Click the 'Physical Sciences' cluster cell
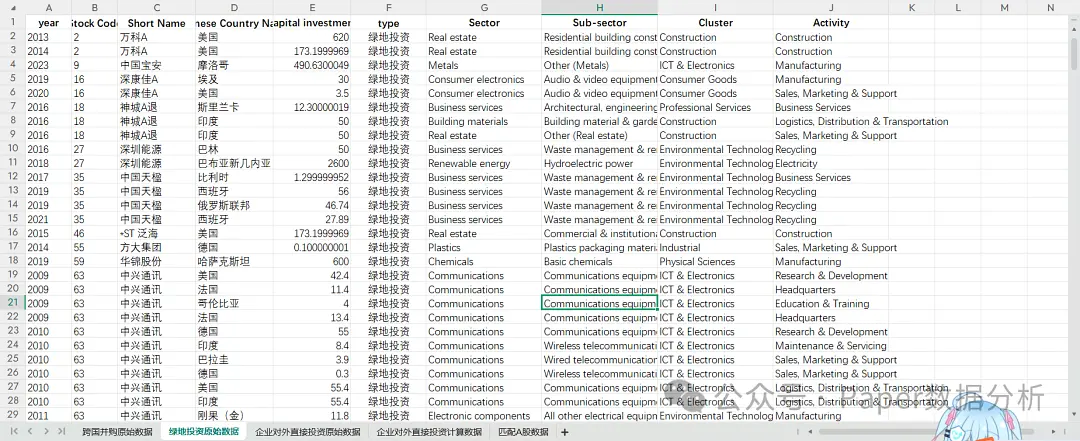Screen dimensions: 1080x441 (715, 261)
